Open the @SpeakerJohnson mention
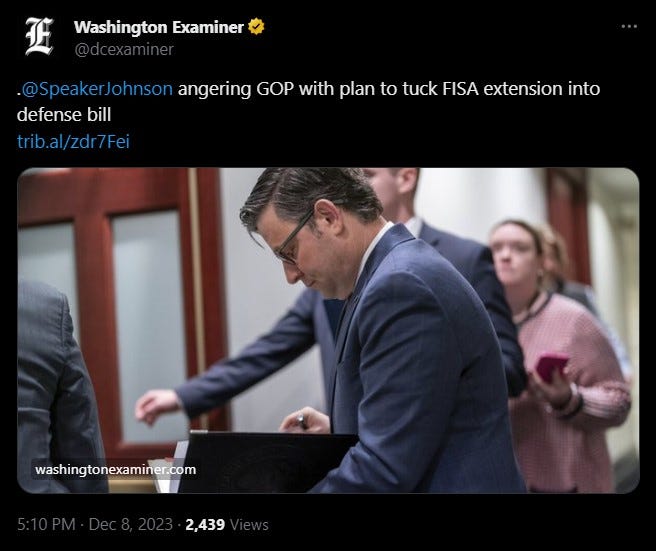 [97, 89]
